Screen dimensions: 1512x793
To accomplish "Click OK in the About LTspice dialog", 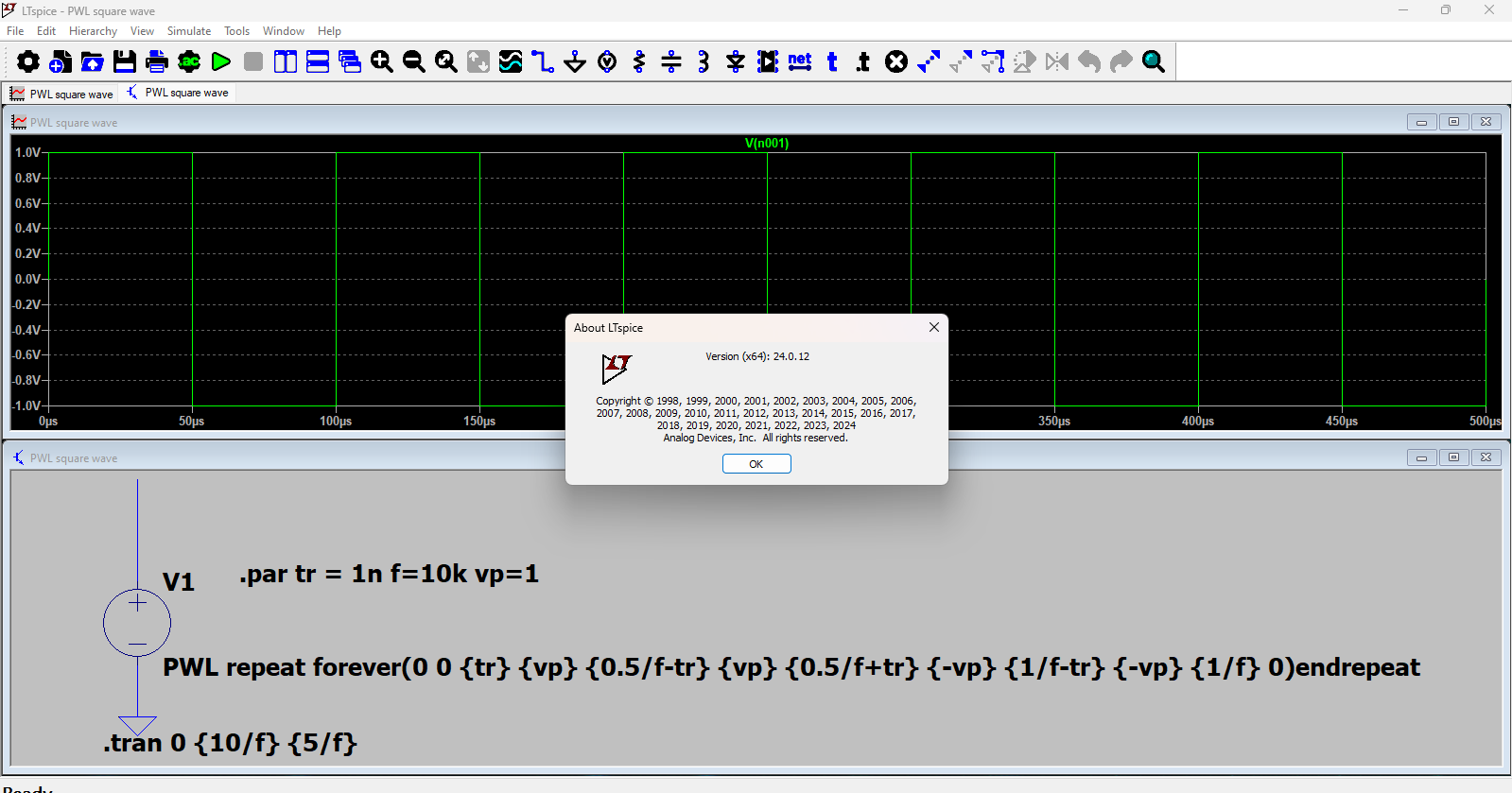I will [756, 464].
